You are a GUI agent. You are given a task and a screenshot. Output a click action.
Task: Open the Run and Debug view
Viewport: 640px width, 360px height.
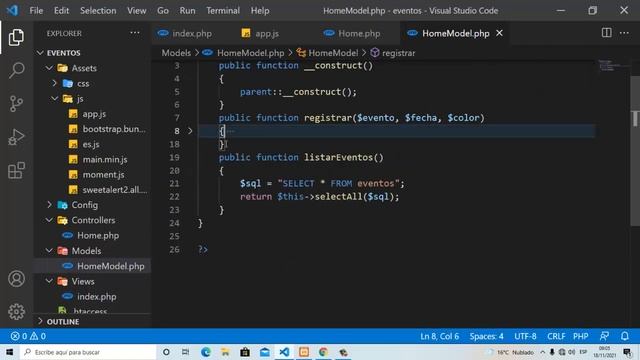pyautogui.click(x=16, y=137)
